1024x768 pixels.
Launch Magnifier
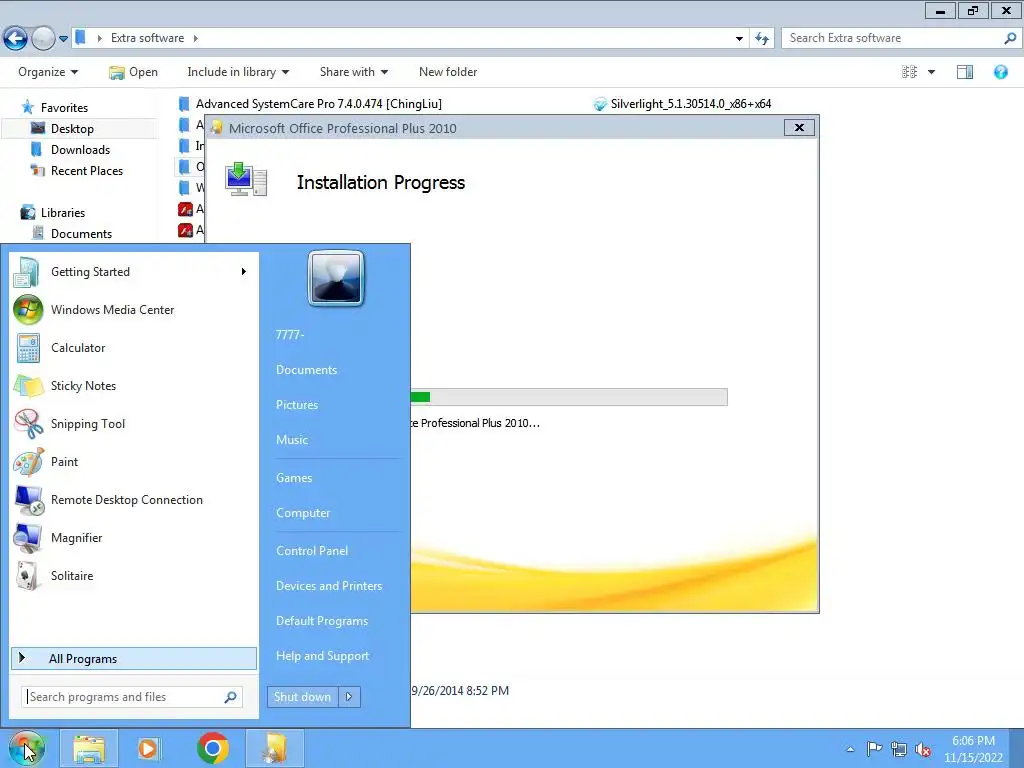click(x=134, y=537)
